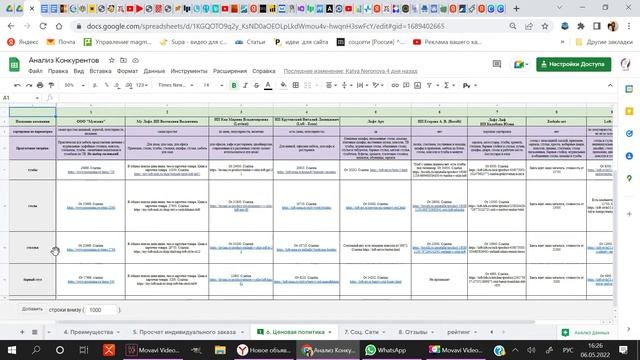Open the Вид menu
The image size is (640, 360).
(78, 71)
